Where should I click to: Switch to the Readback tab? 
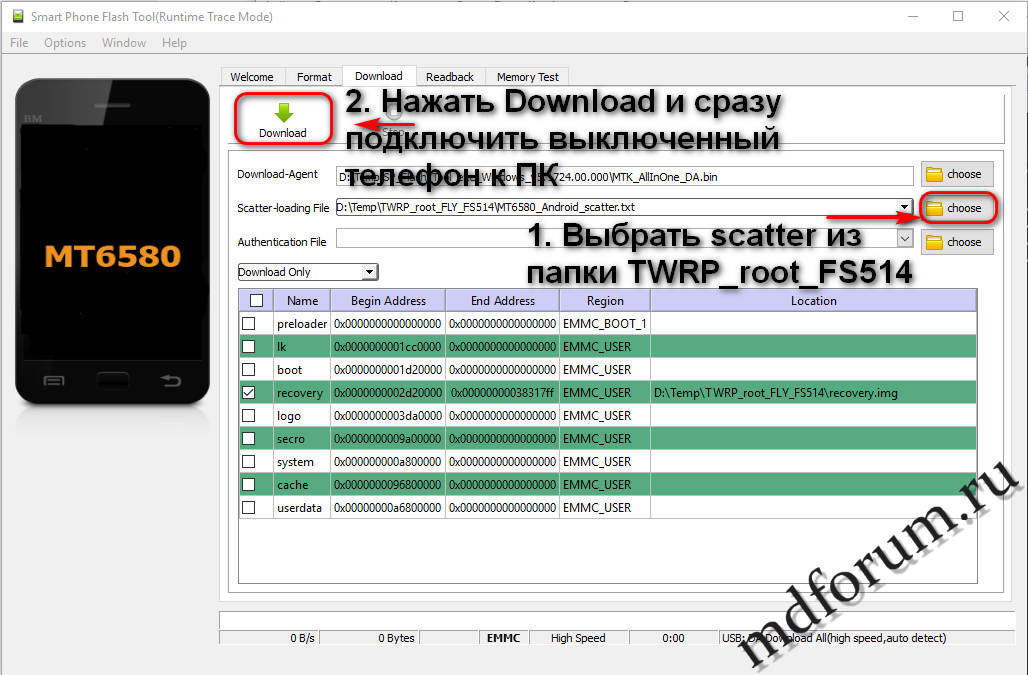pos(449,77)
